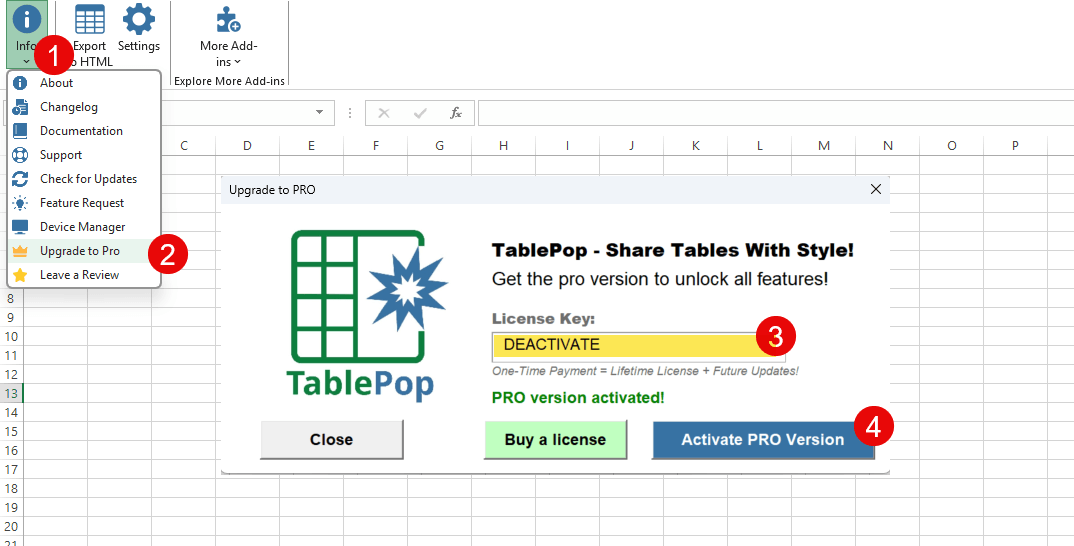This screenshot has width=1074, height=546.
Task: Expand the More Add-ins dropdown chevron
Action: pos(237,62)
